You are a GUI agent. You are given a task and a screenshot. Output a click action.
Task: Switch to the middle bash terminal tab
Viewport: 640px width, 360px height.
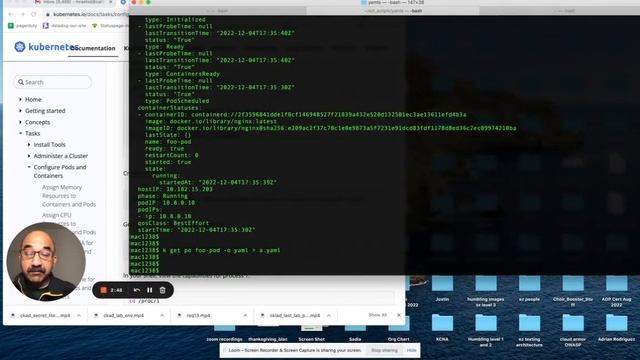(394, 11)
